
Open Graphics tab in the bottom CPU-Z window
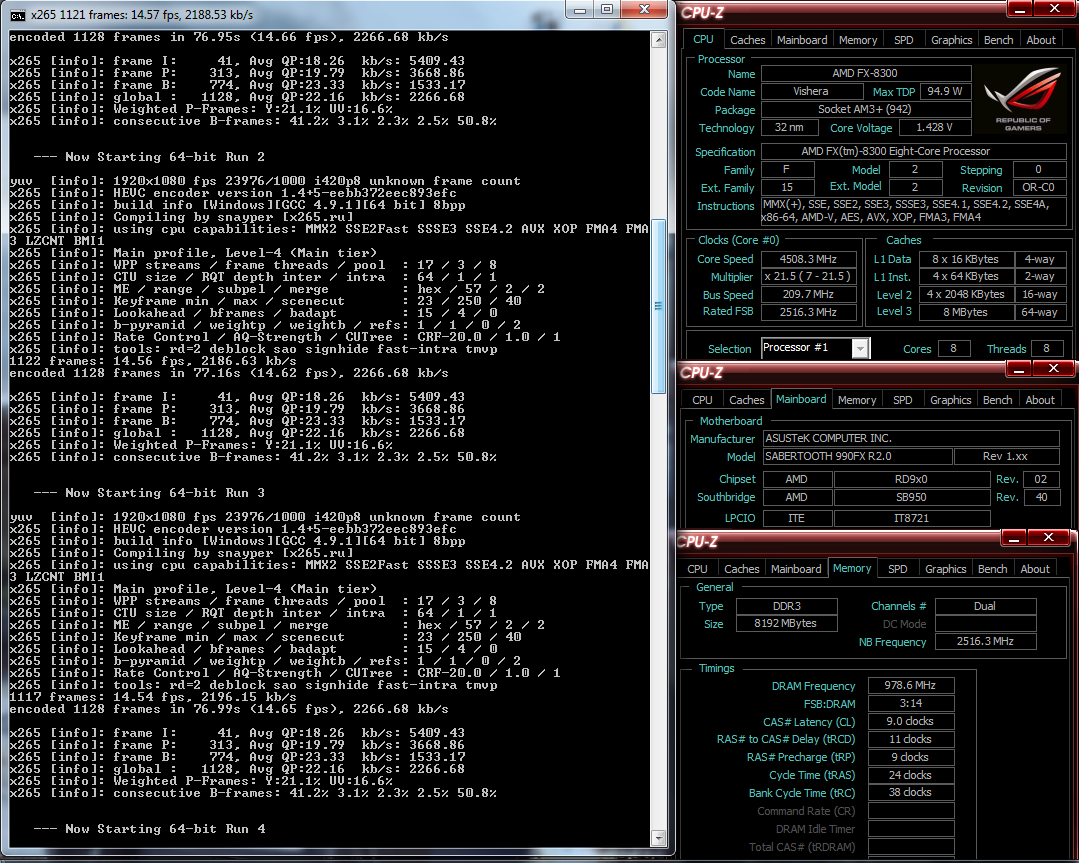click(945, 569)
